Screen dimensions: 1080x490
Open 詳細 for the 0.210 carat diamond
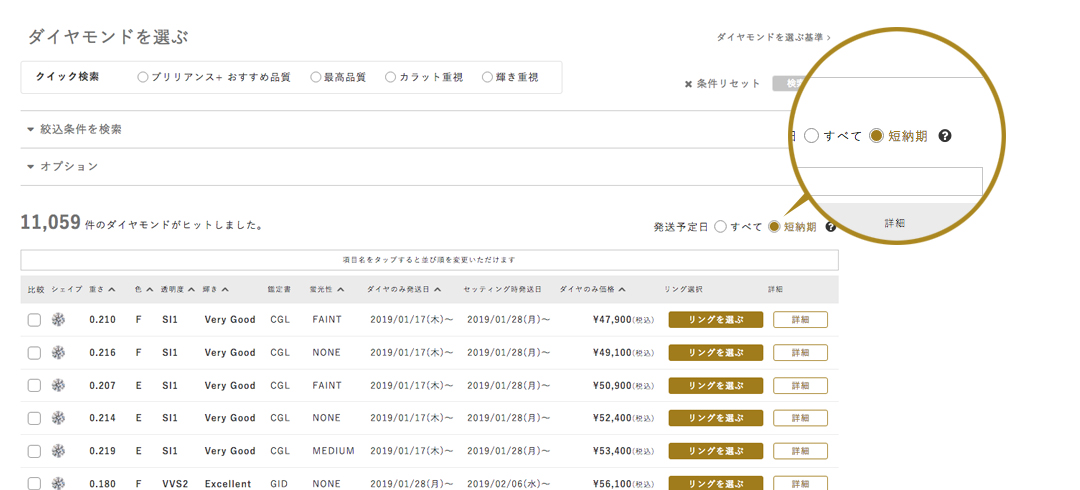point(800,320)
